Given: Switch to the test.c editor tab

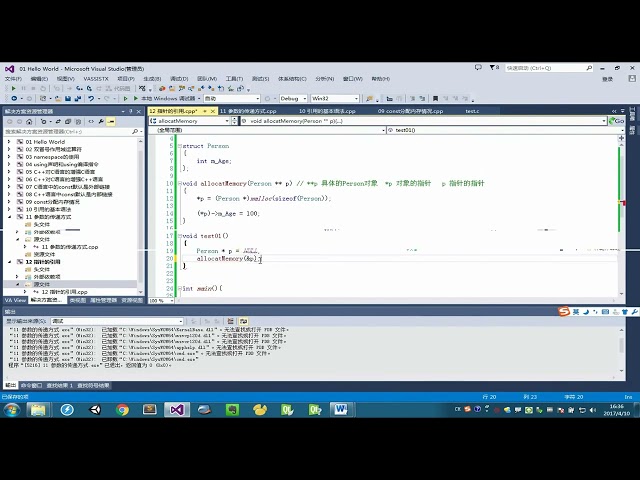Looking at the screenshot, I should point(472,111).
